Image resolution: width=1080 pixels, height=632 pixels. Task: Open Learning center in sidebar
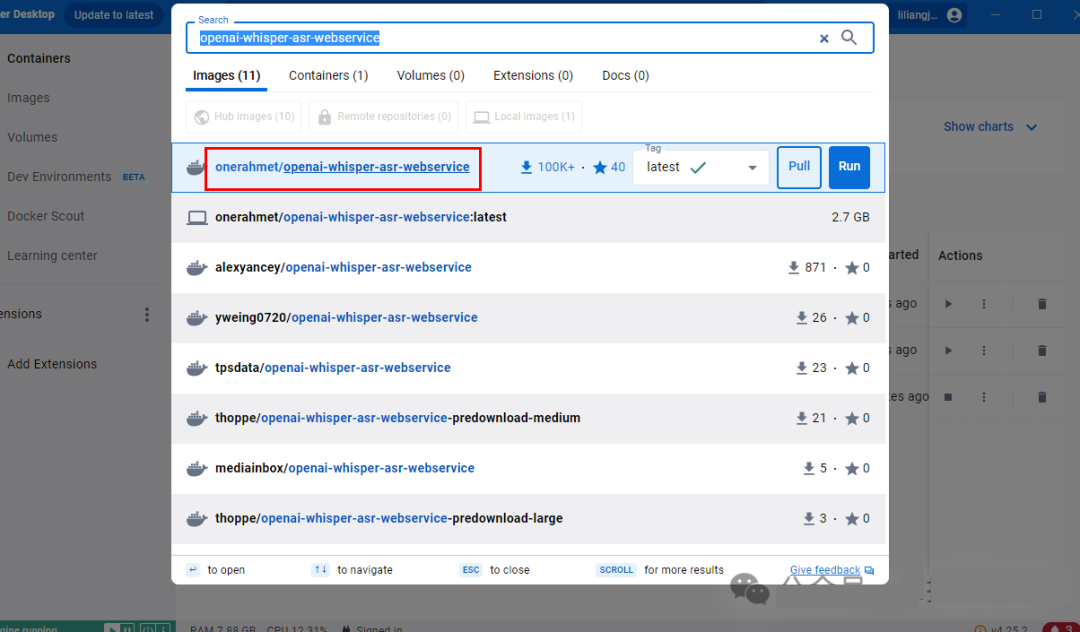pyautogui.click(x=52, y=255)
